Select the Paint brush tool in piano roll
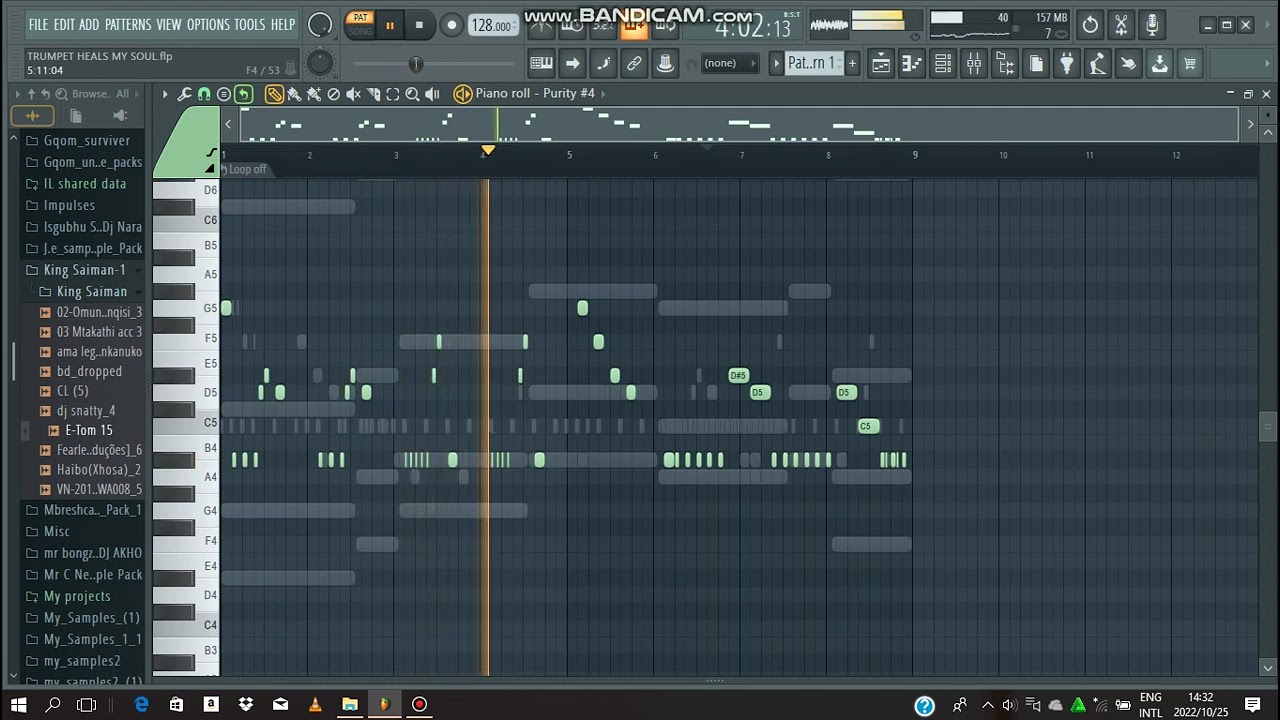 294,94
